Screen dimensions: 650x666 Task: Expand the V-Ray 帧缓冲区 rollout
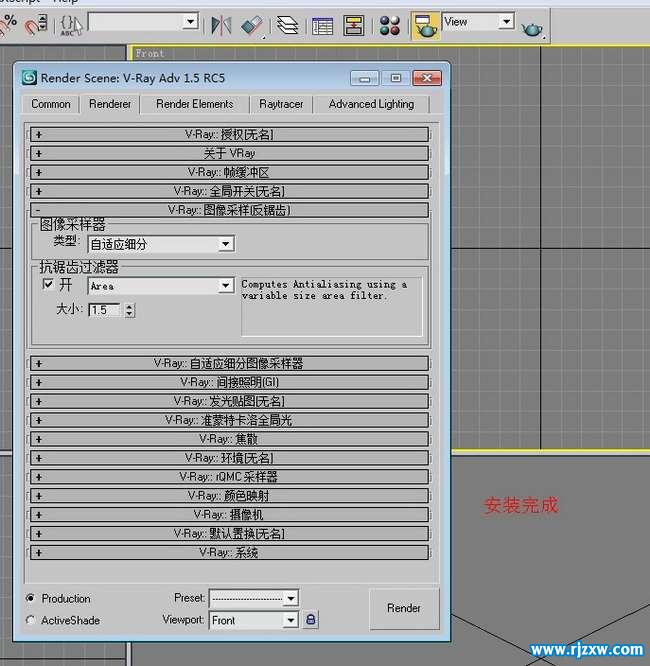[229, 172]
